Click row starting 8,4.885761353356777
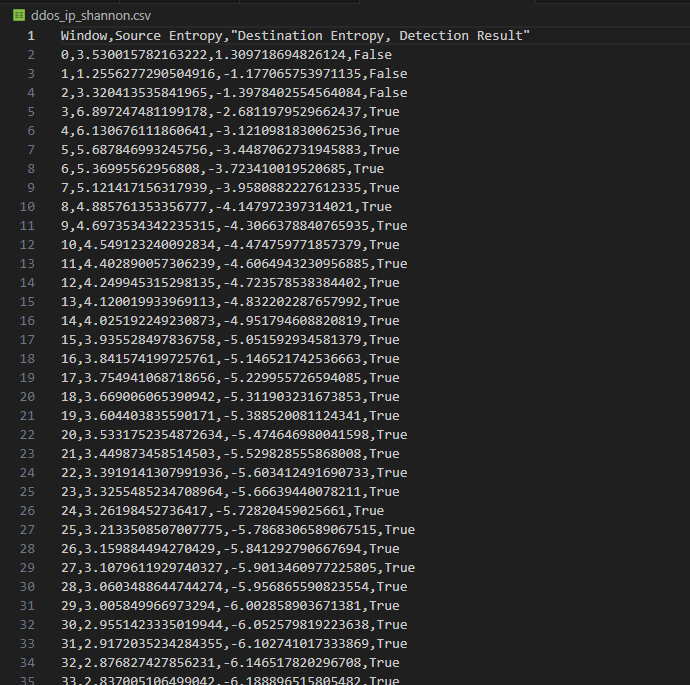The image size is (690, 685). pyautogui.click(x=226, y=206)
